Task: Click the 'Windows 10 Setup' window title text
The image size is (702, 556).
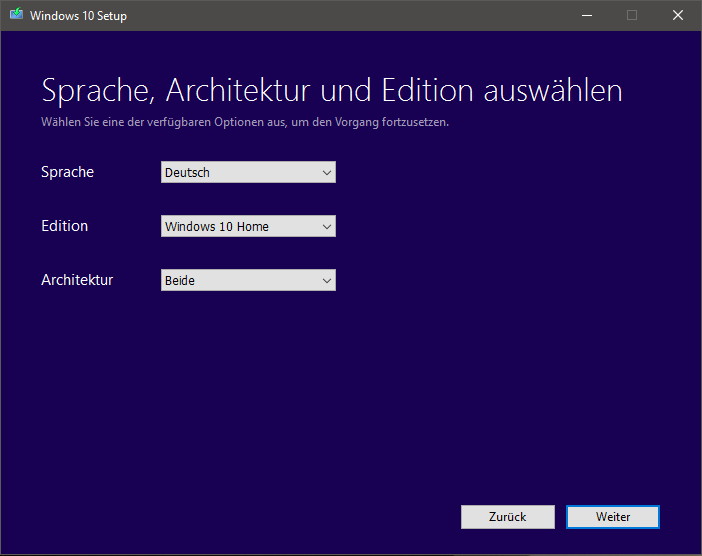Action: point(78,16)
